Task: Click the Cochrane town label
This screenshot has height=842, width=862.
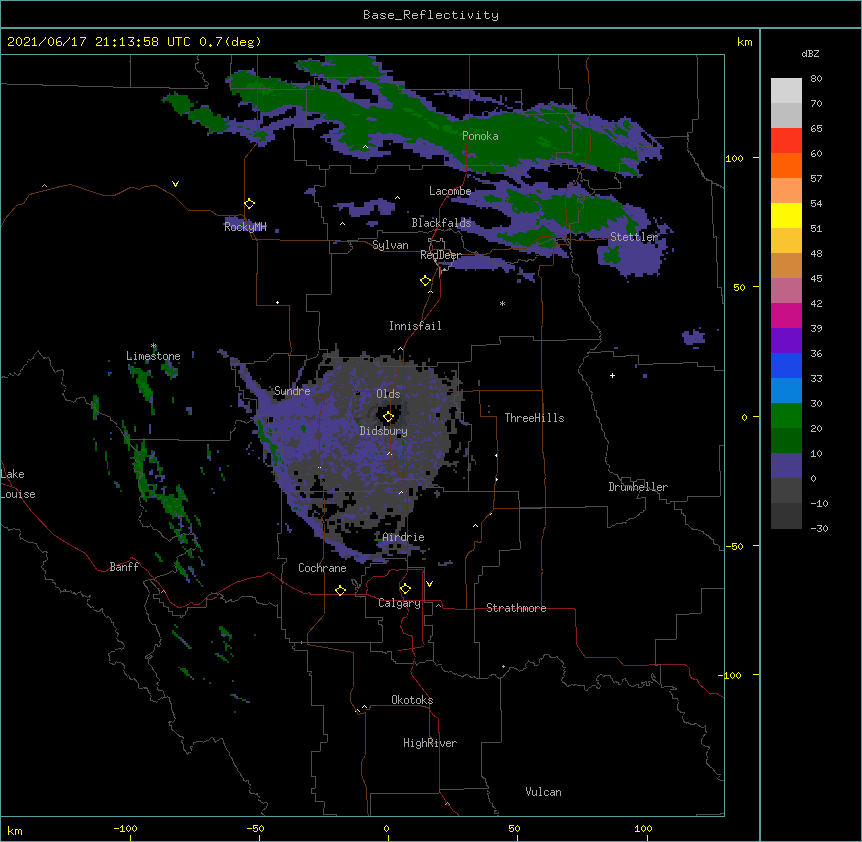Action: pyautogui.click(x=322, y=568)
